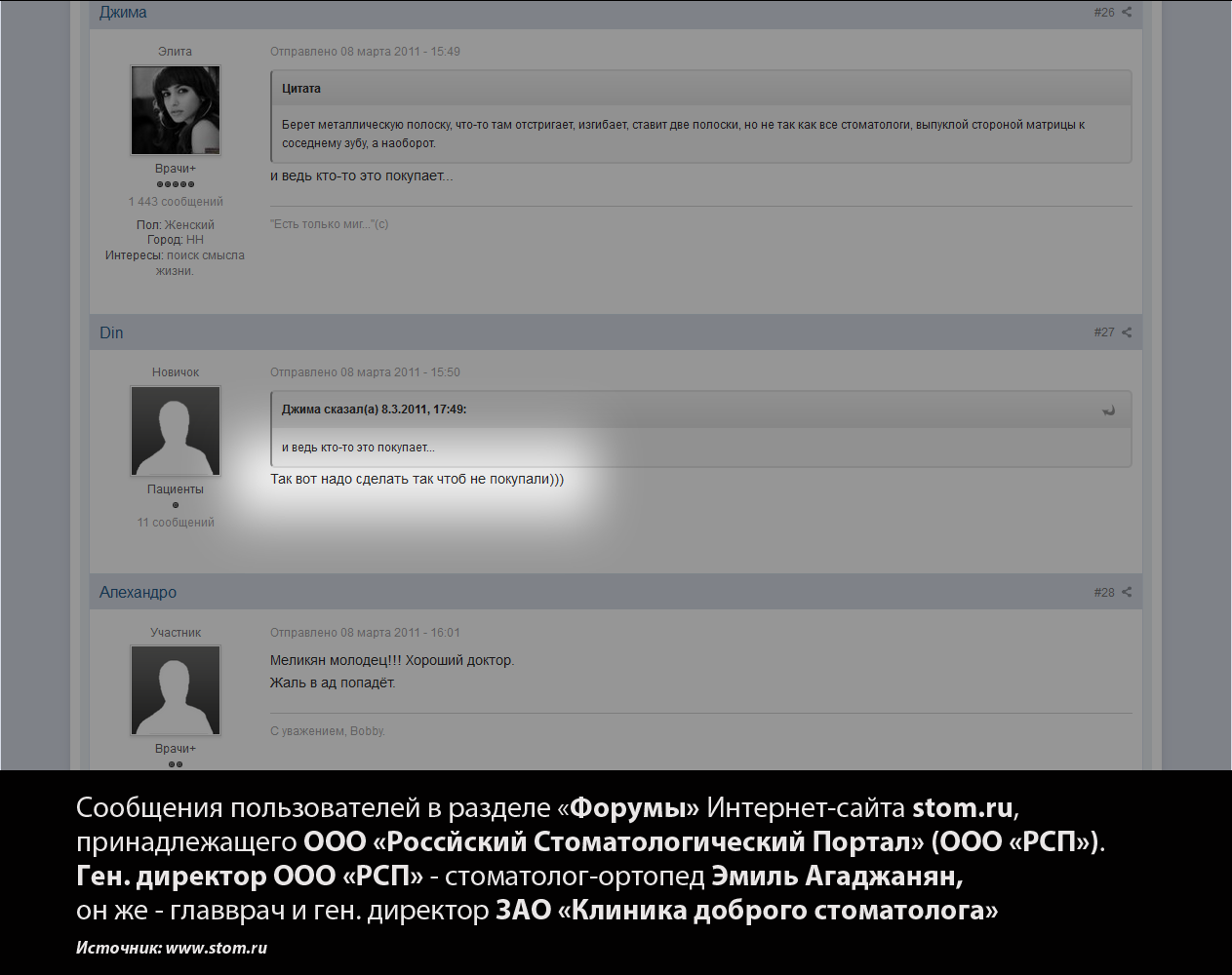Open the Джима username link
The height and width of the screenshot is (975, 1232).
pos(123,13)
